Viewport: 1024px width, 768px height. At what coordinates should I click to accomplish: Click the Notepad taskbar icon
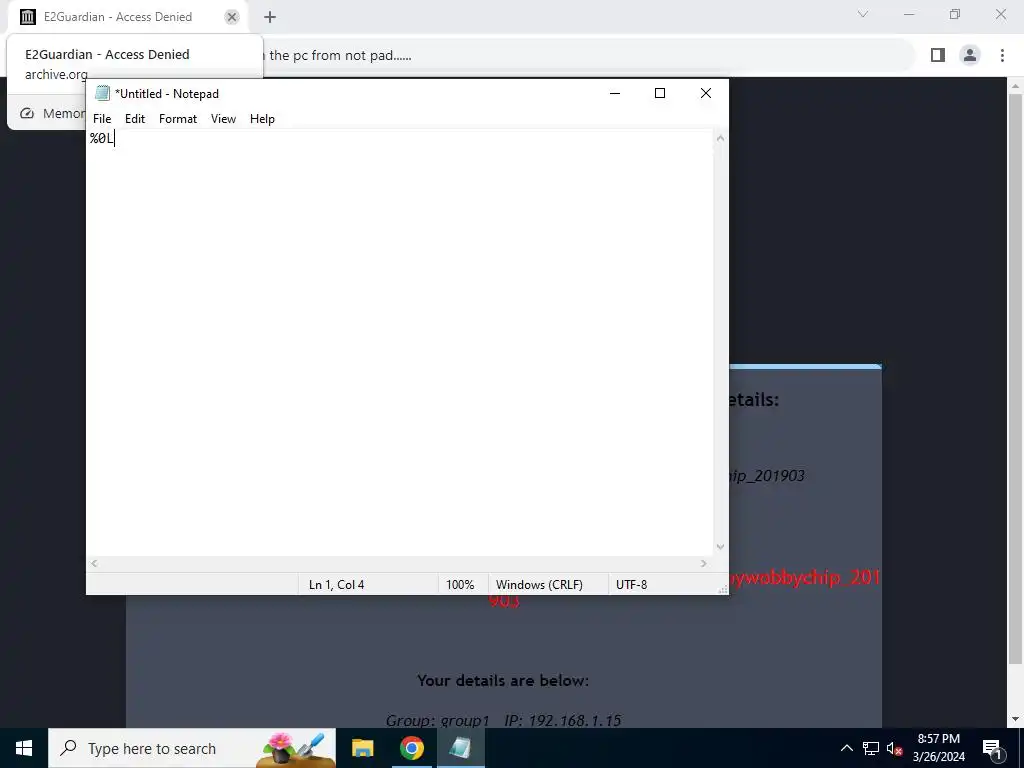(x=460, y=748)
